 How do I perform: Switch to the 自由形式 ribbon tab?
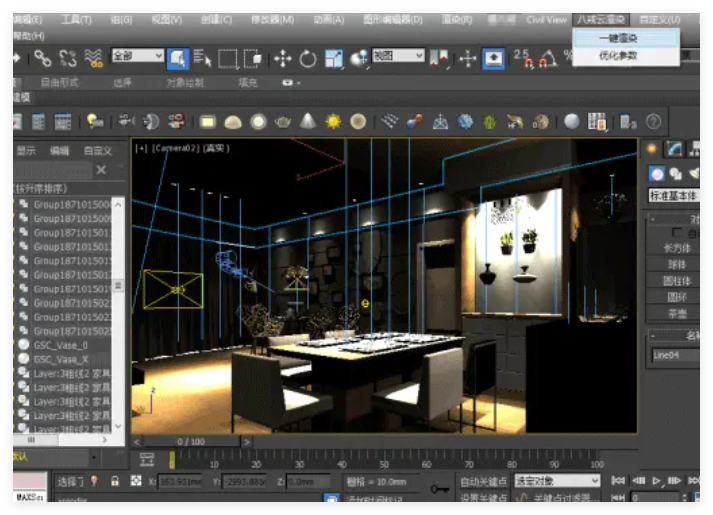[60, 82]
